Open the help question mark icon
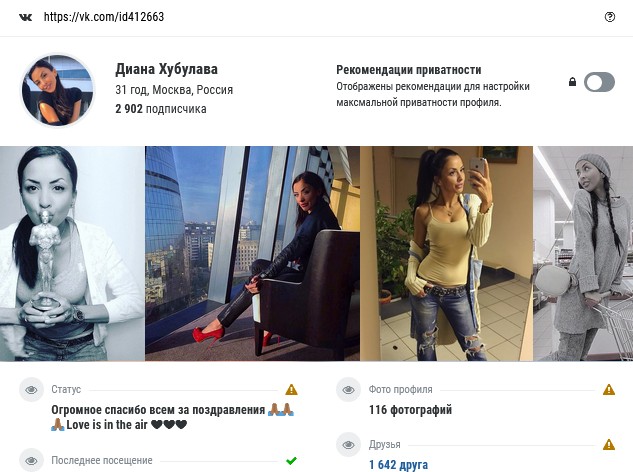Viewport: 633px width, 472px height. point(610,17)
